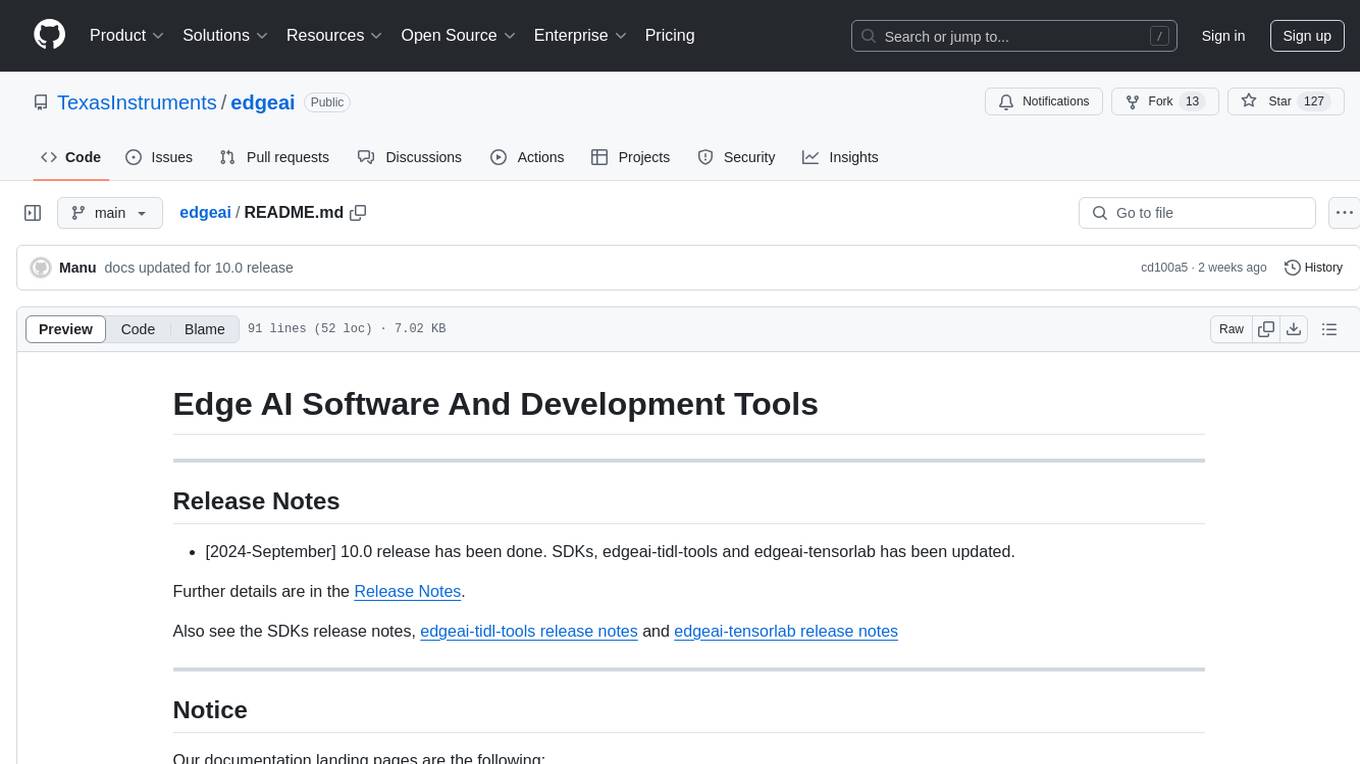Image resolution: width=1360 pixels, height=764 pixels.
Task: Open the GitHub home logo
Action: click(49, 35)
